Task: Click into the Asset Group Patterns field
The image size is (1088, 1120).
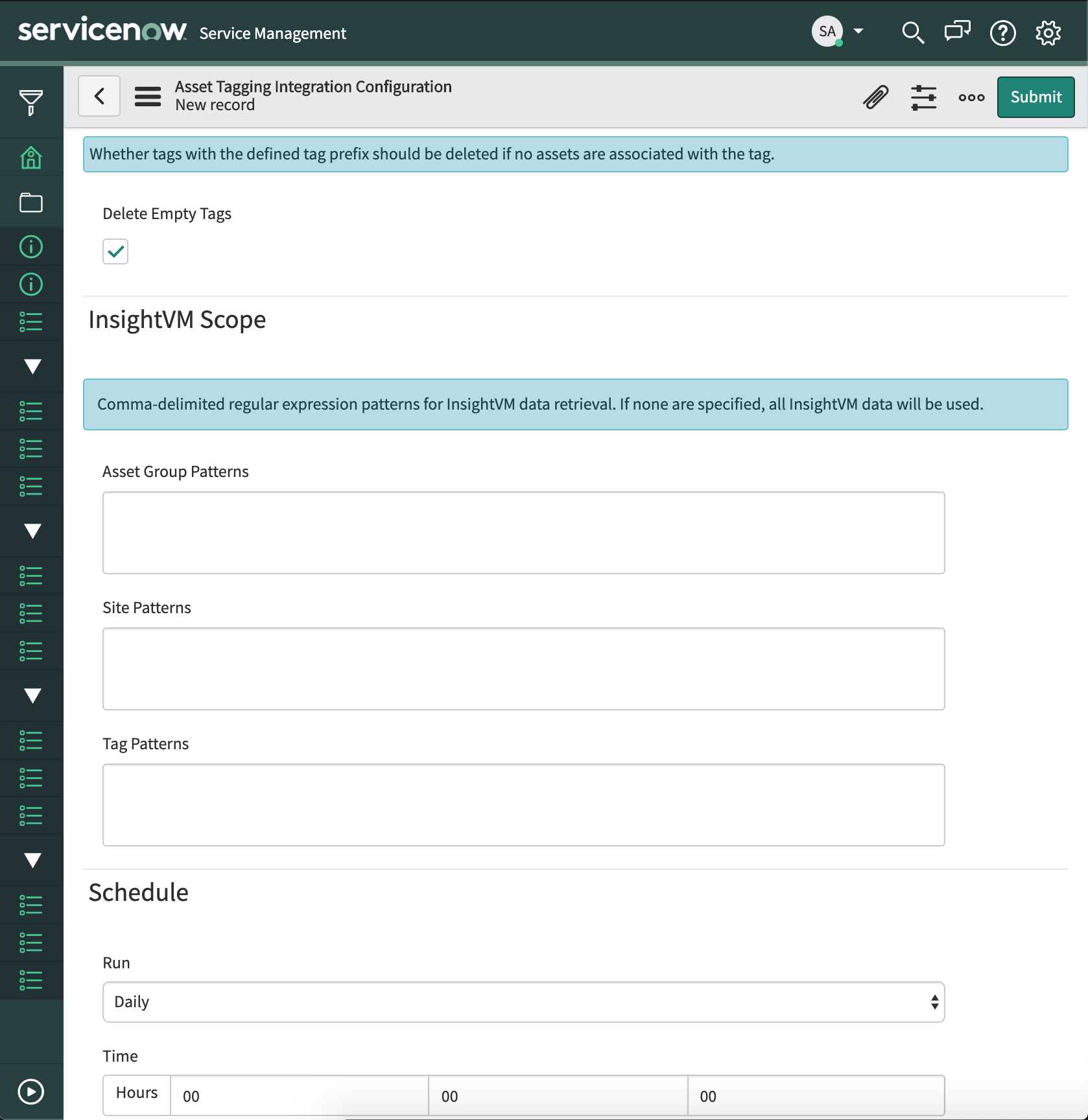Action: [x=523, y=533]
